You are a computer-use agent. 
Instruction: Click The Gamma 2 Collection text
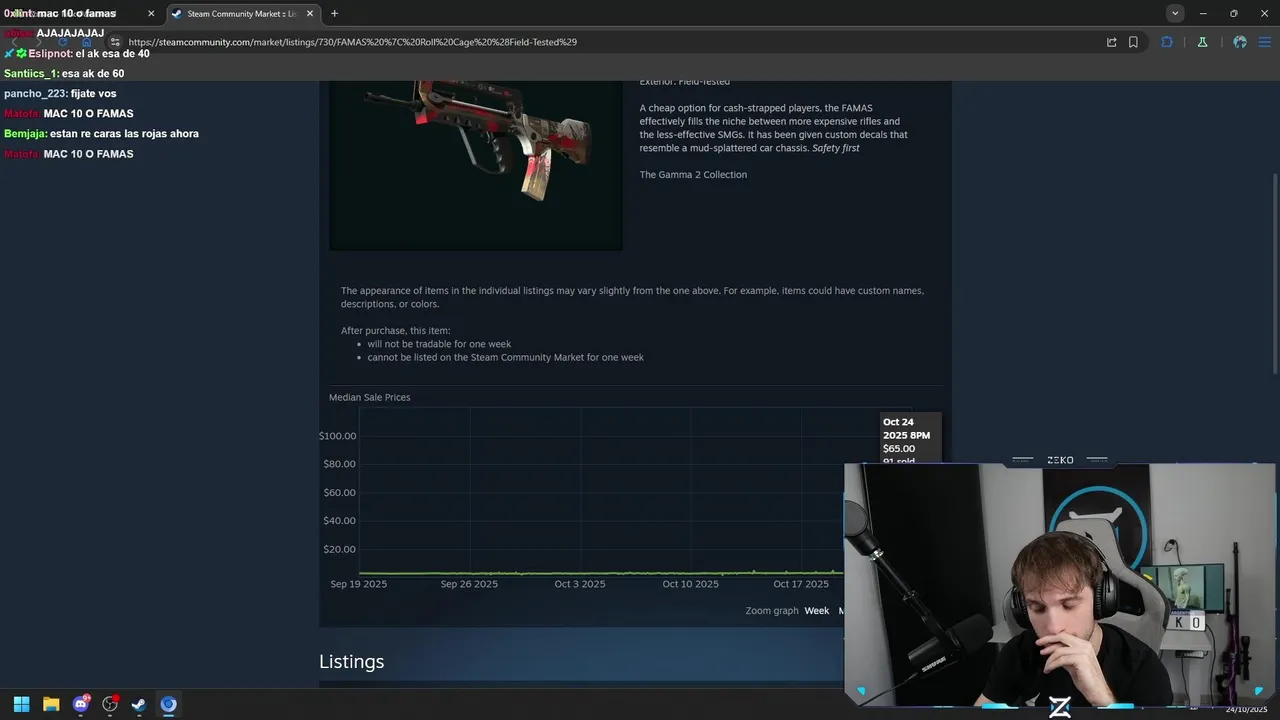tap(693, 174)
